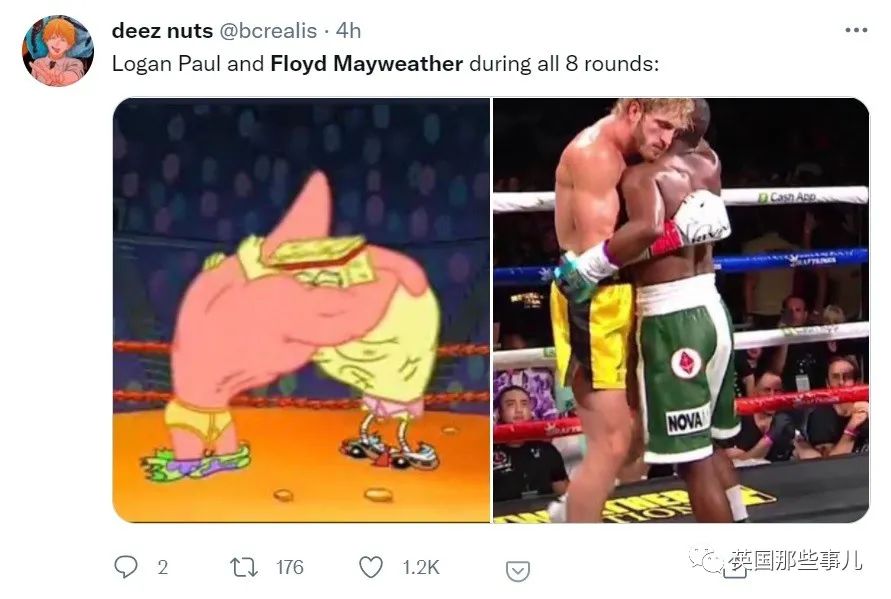Like the tweet with the heart icon
This screenshot has height=599, width=891.
click(x=372, y=567)
